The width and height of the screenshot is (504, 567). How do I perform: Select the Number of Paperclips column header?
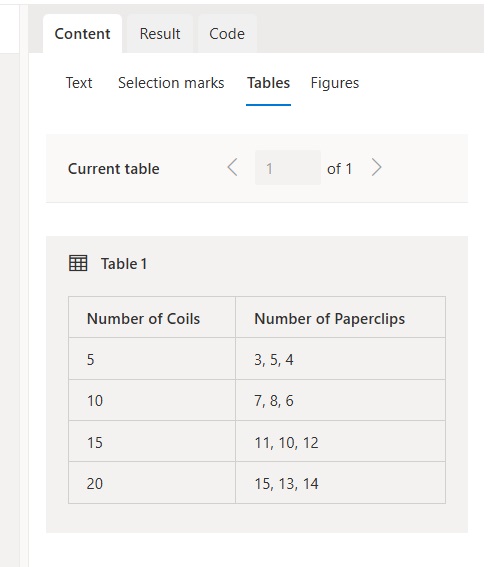(341, 317)
